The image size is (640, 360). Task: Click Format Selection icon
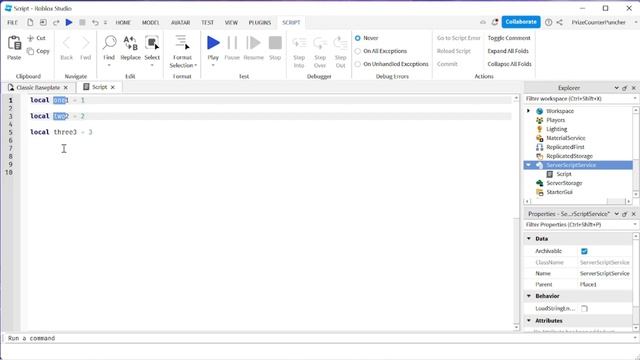[182, 43]
